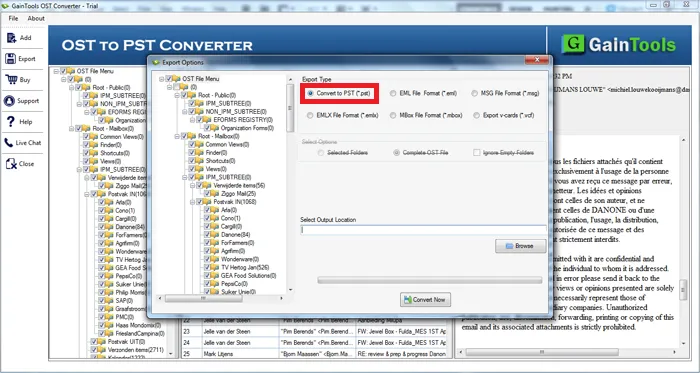700x373 pixels.
Task: Start Live Chat via the phone icon
Action: (x=8, y=143)
